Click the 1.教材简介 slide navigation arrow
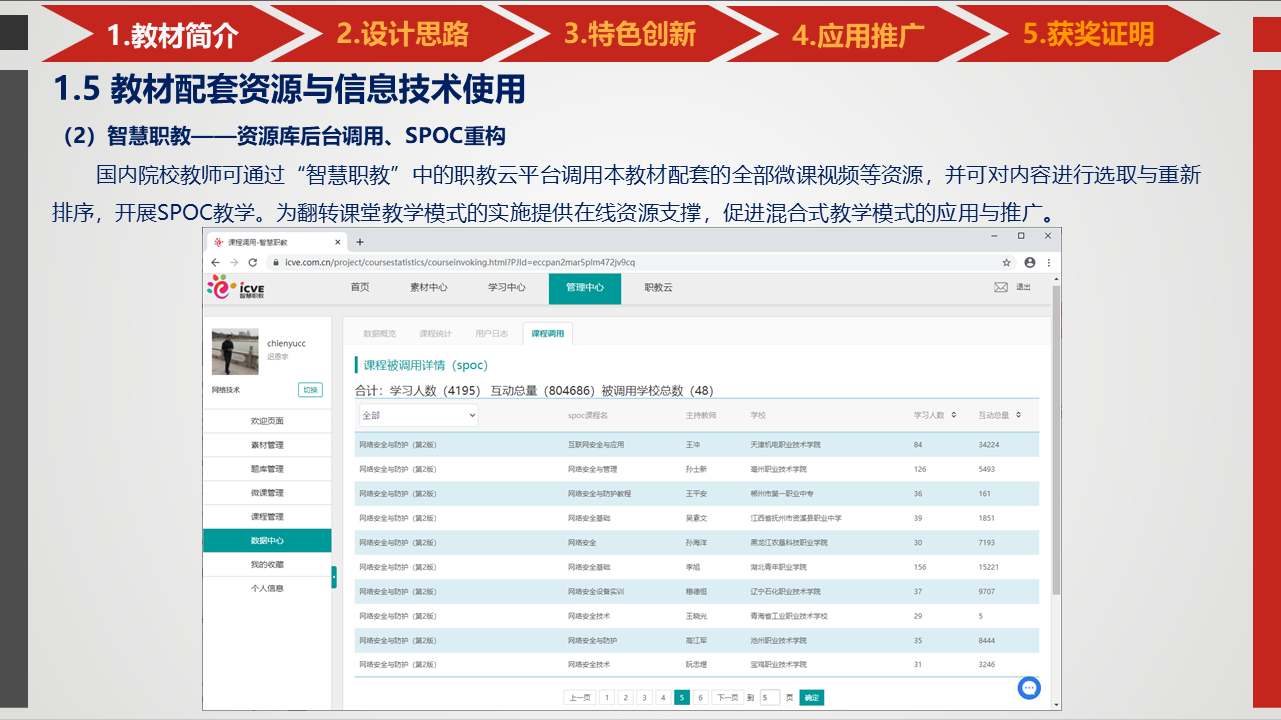Viewport: 1281px width, 720px height. [x=173, y=34]
